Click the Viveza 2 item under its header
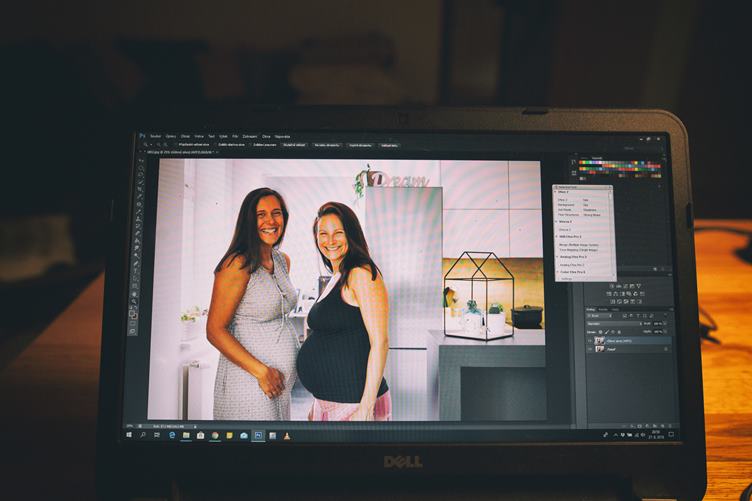Screen dimensions: 752x501 [565, 230]
